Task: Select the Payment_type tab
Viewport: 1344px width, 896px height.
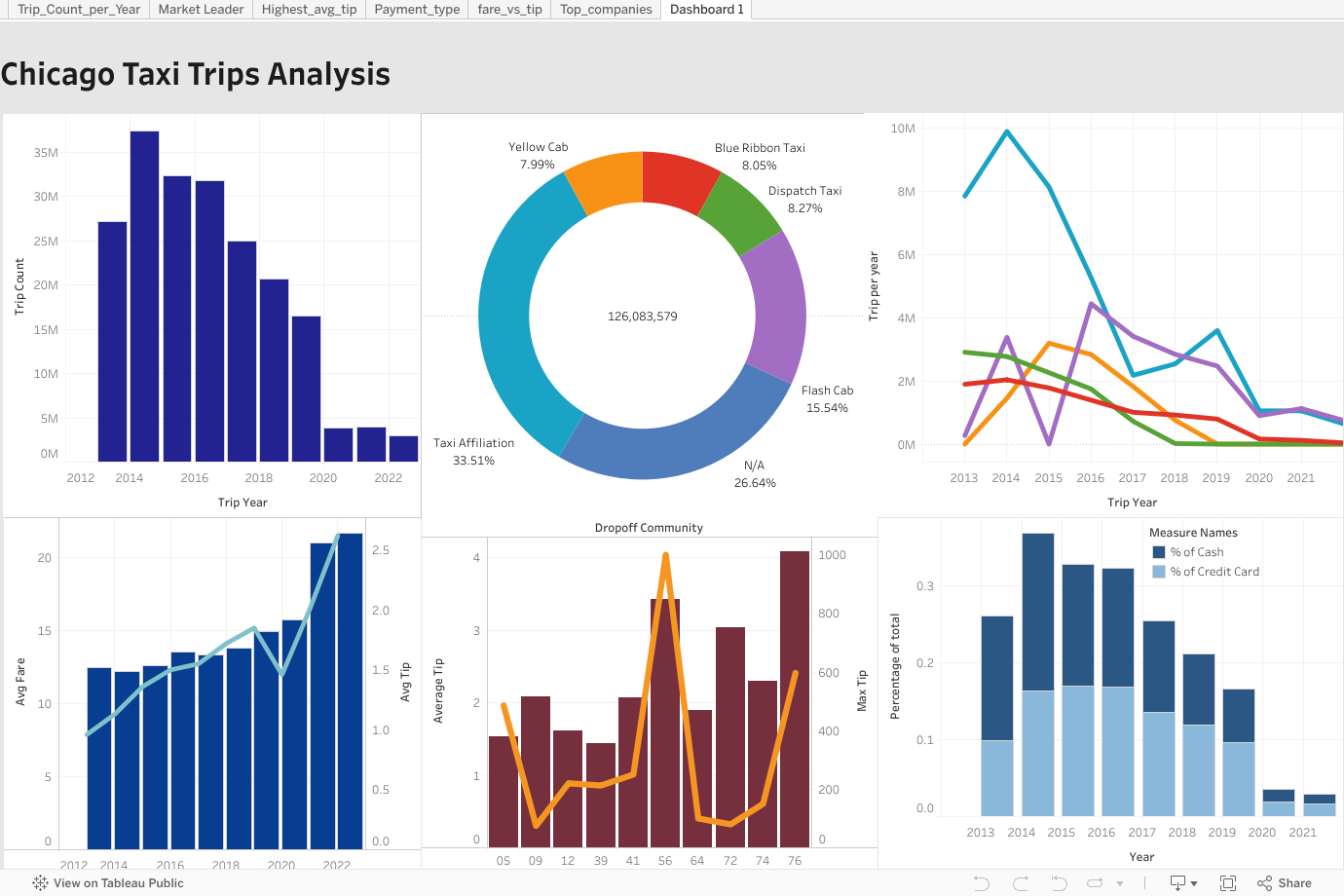Action: tap(417, 10)
